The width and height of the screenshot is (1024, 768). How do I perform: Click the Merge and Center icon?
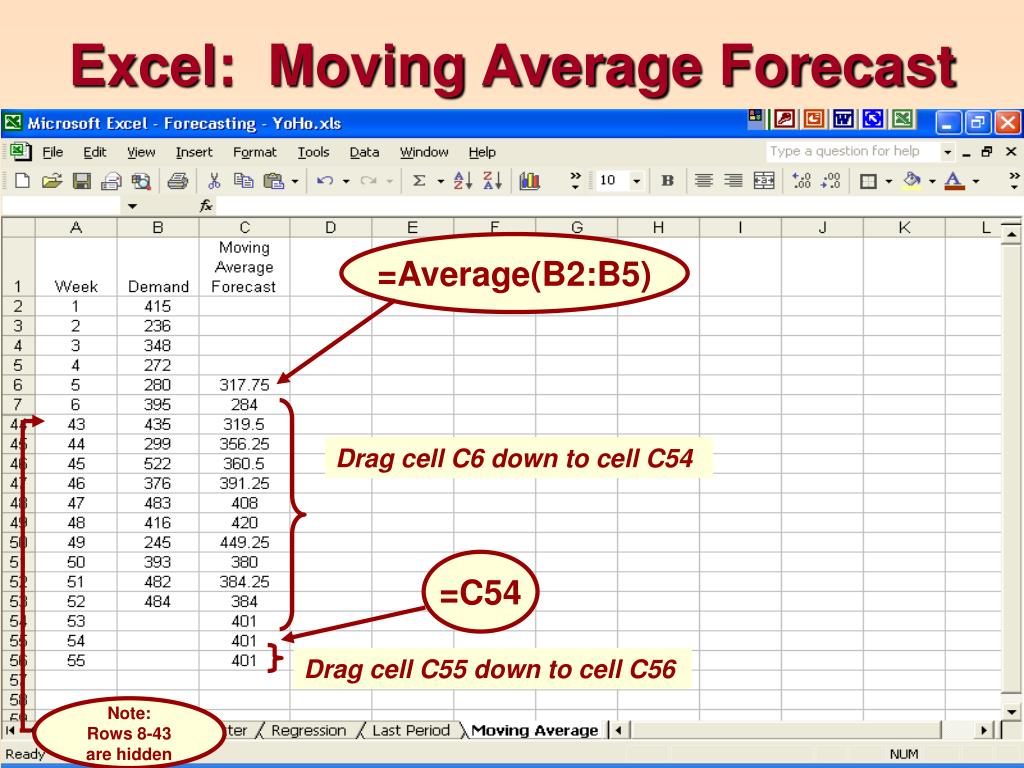pos(763,181)
